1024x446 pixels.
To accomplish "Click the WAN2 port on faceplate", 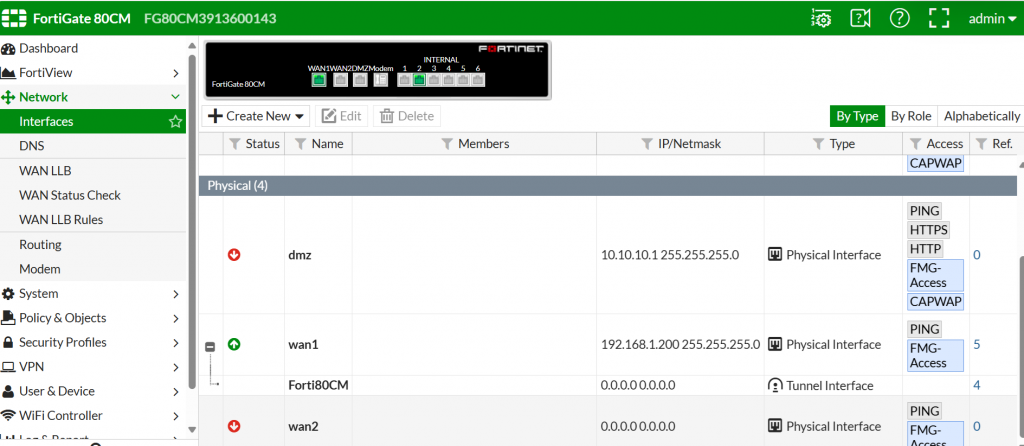I will pyautogui.click(x=340, y=80).
